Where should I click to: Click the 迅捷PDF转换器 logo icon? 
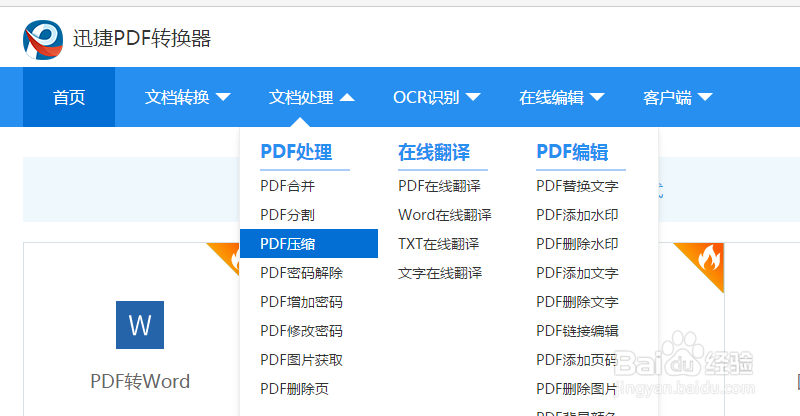click(43, 39)
